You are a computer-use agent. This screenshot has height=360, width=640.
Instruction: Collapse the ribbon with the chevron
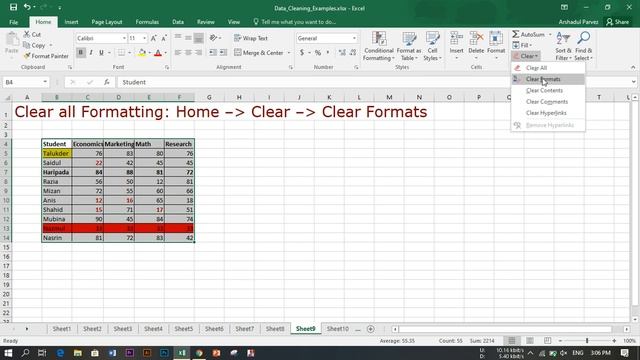(633, 67)
